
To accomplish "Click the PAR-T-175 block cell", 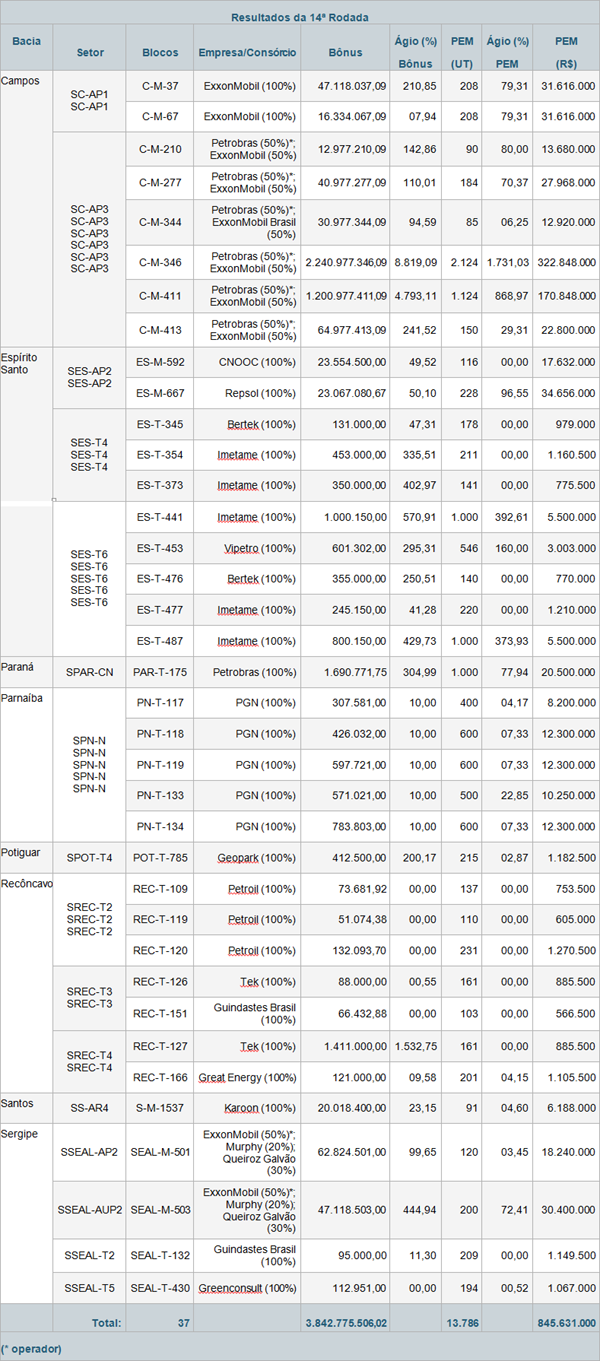I will (160, 671).
